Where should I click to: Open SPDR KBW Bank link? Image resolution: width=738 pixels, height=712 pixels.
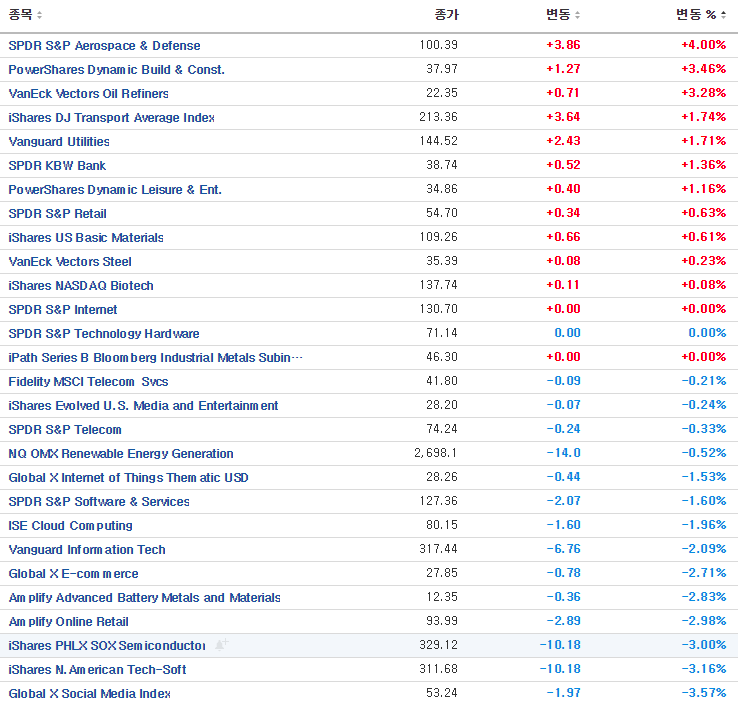[x=57, y=166]
